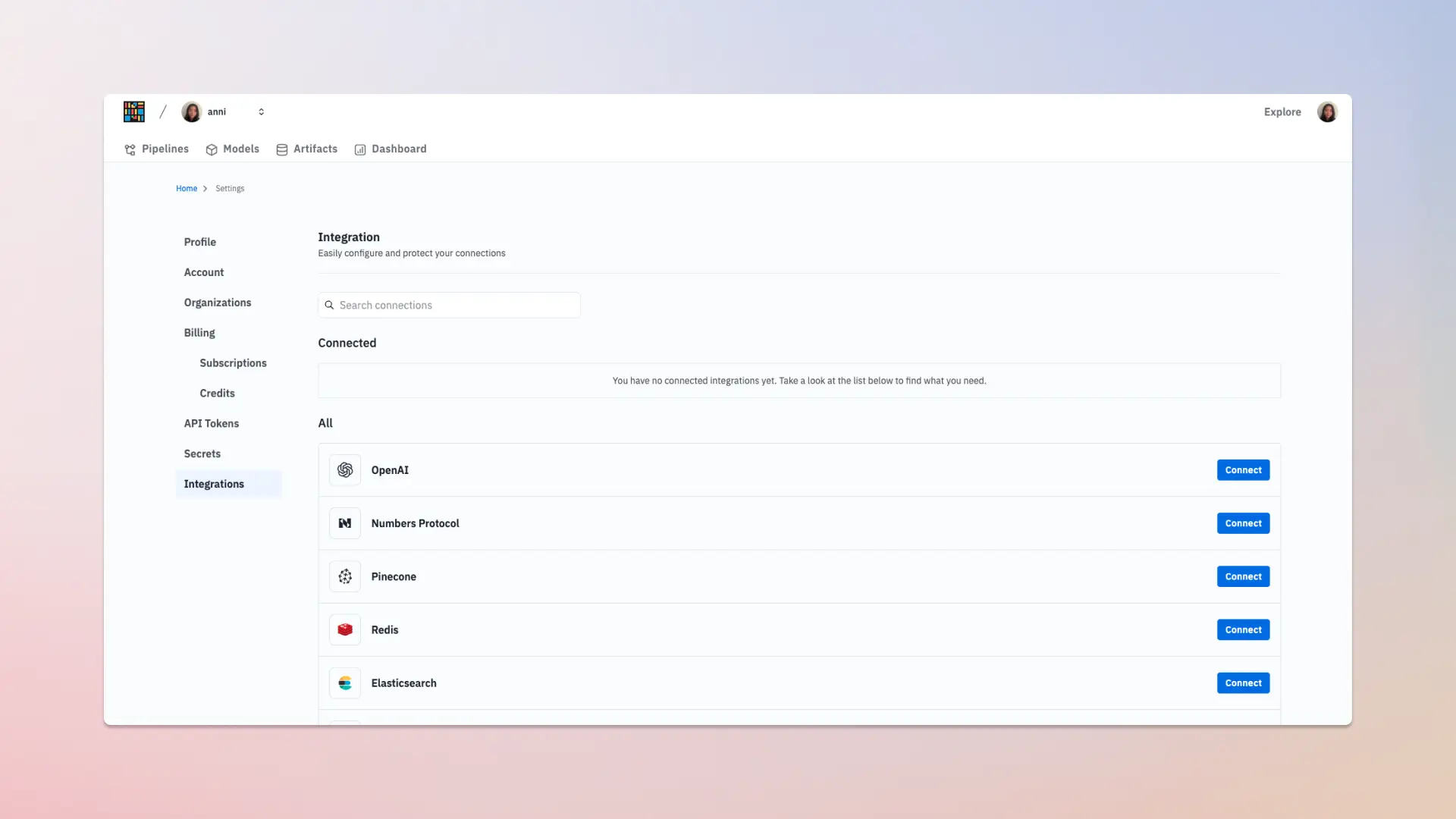Connect the OpenAI integration
Screen dimensions: 1456x819
pyautogui.click(x=1243, y=470)
